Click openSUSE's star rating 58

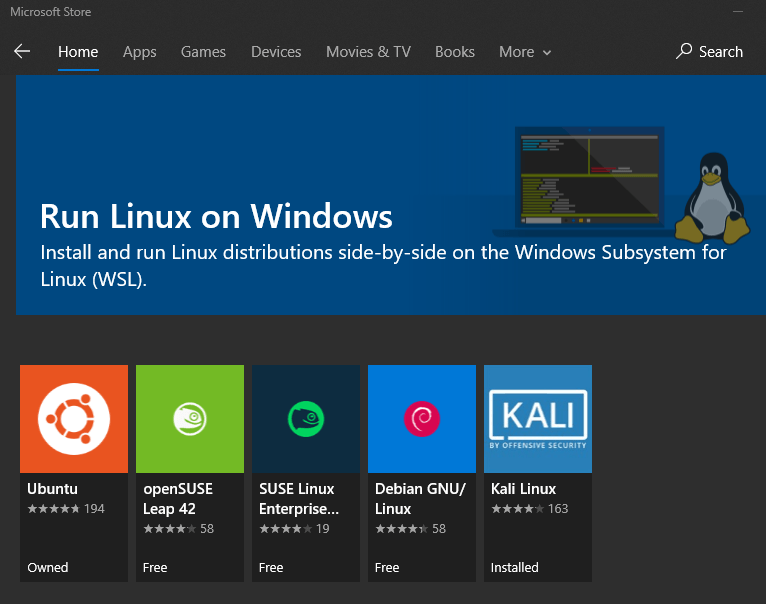178,529
